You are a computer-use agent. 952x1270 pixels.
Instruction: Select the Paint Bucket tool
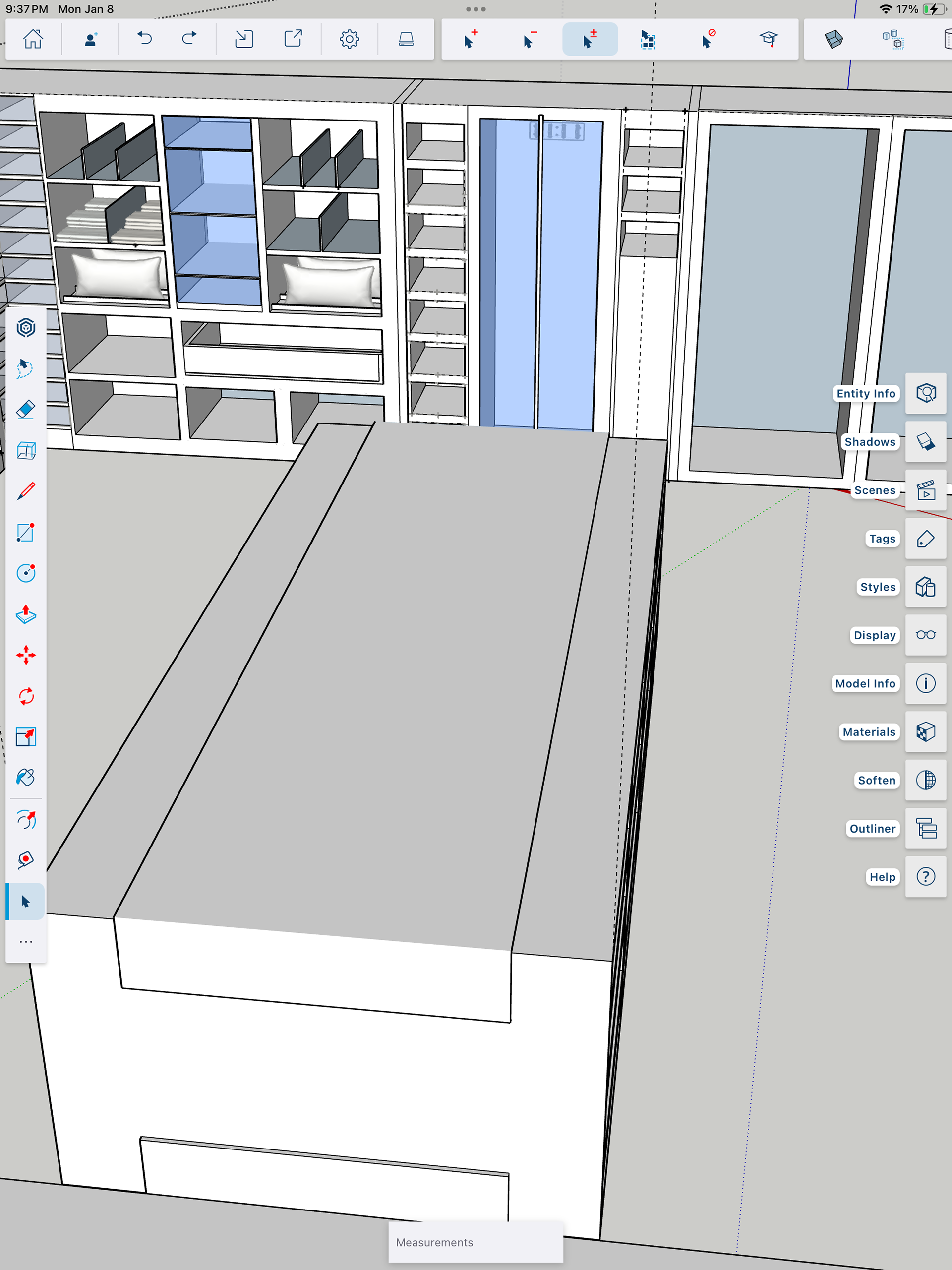click(26, 778)
